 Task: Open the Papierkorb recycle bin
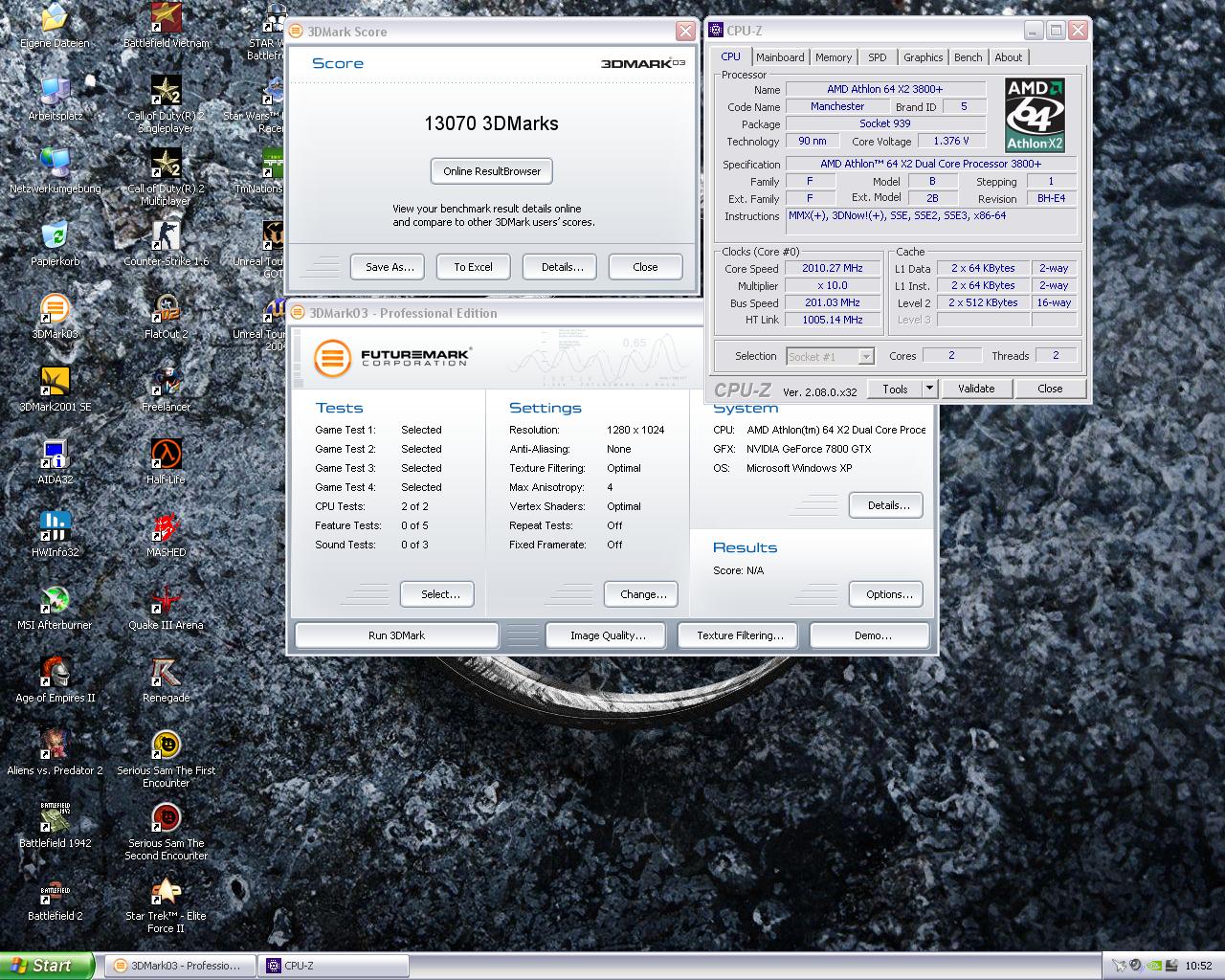[55, 243]
